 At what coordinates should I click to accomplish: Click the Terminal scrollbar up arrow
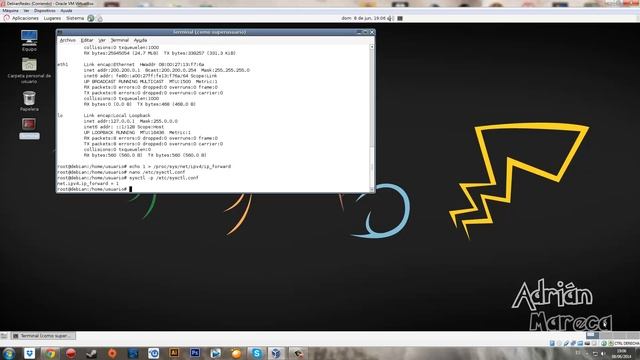pyautogui.click(x=372, y=47)
